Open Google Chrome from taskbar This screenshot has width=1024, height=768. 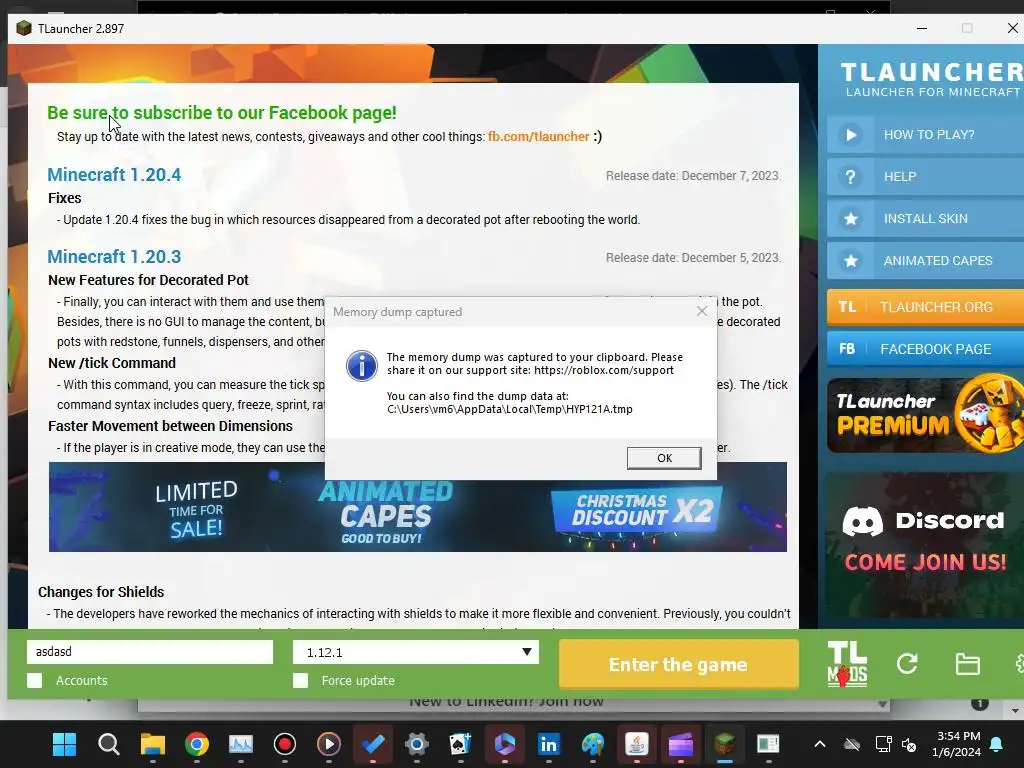pyautogui.click(x=197, y=744)
